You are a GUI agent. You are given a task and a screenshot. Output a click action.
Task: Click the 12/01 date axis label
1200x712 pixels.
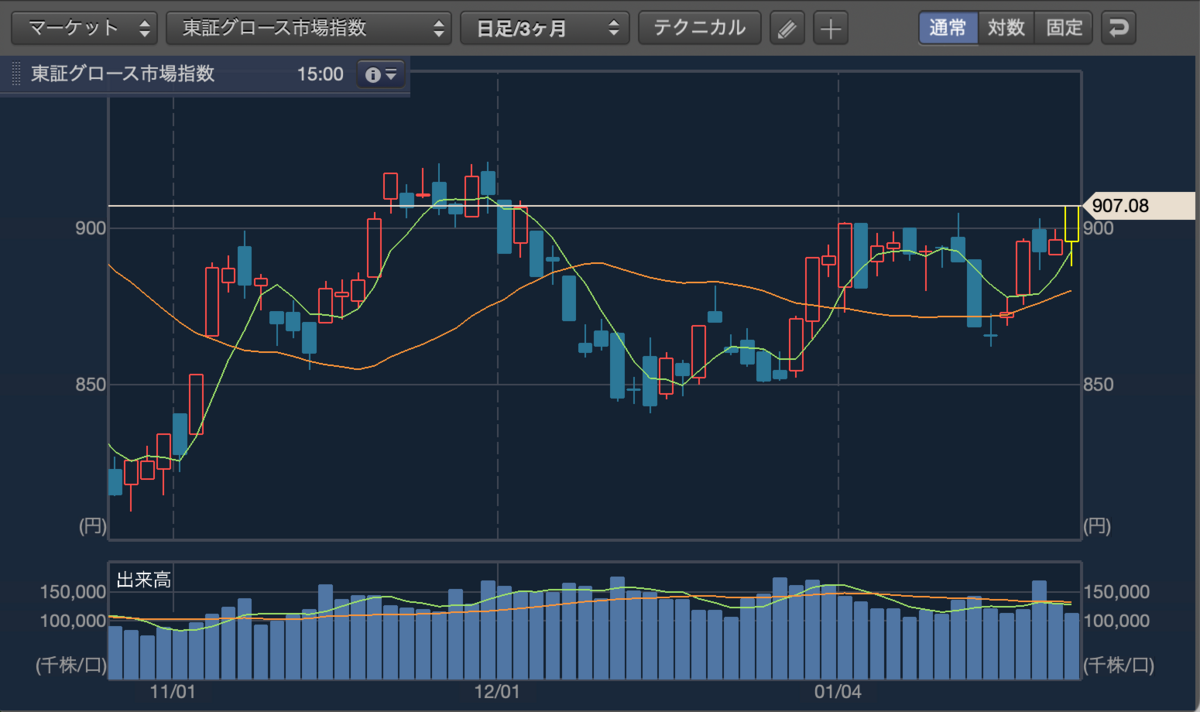(498, 691)
